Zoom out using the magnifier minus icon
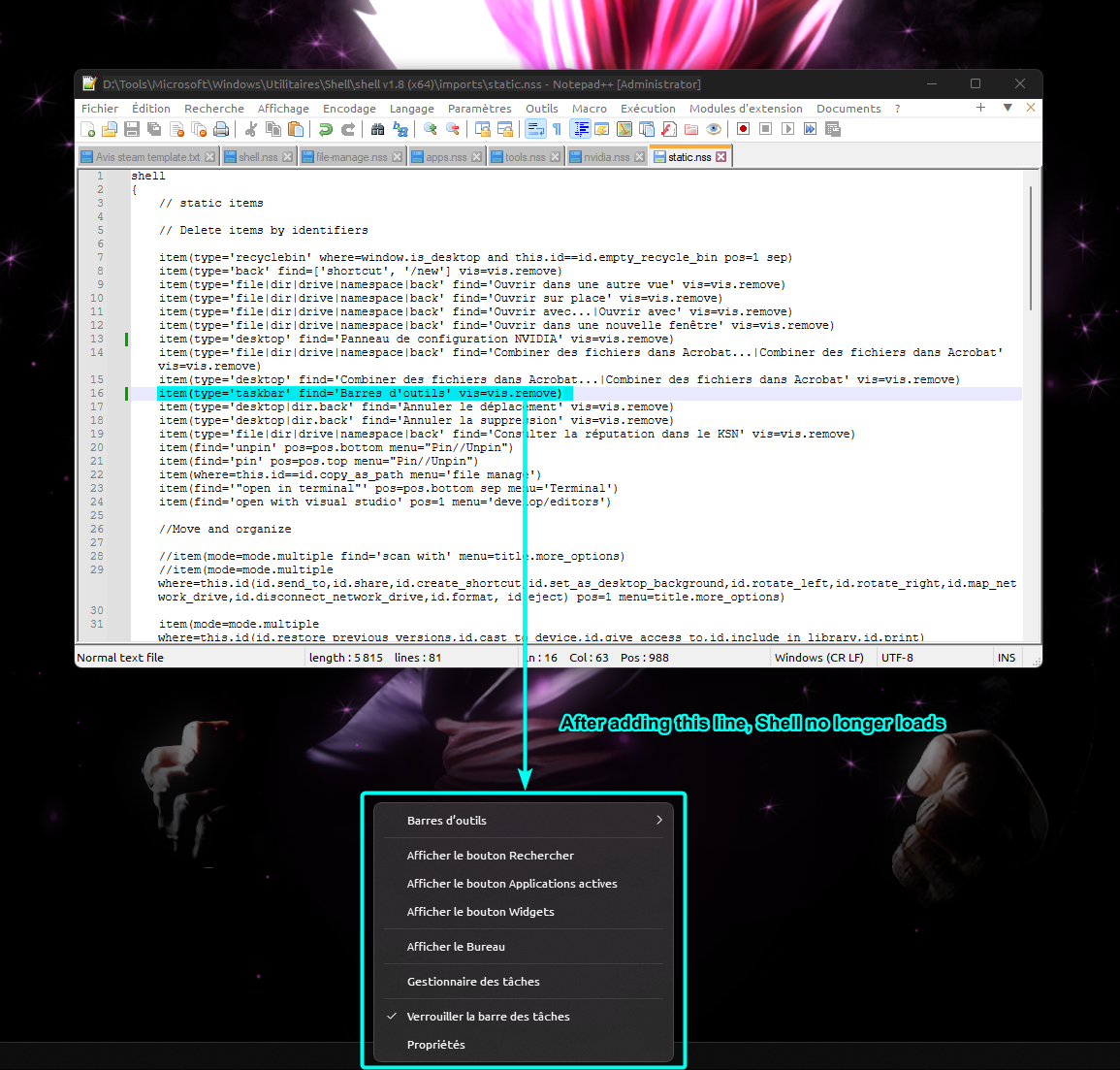 [452, 129]
